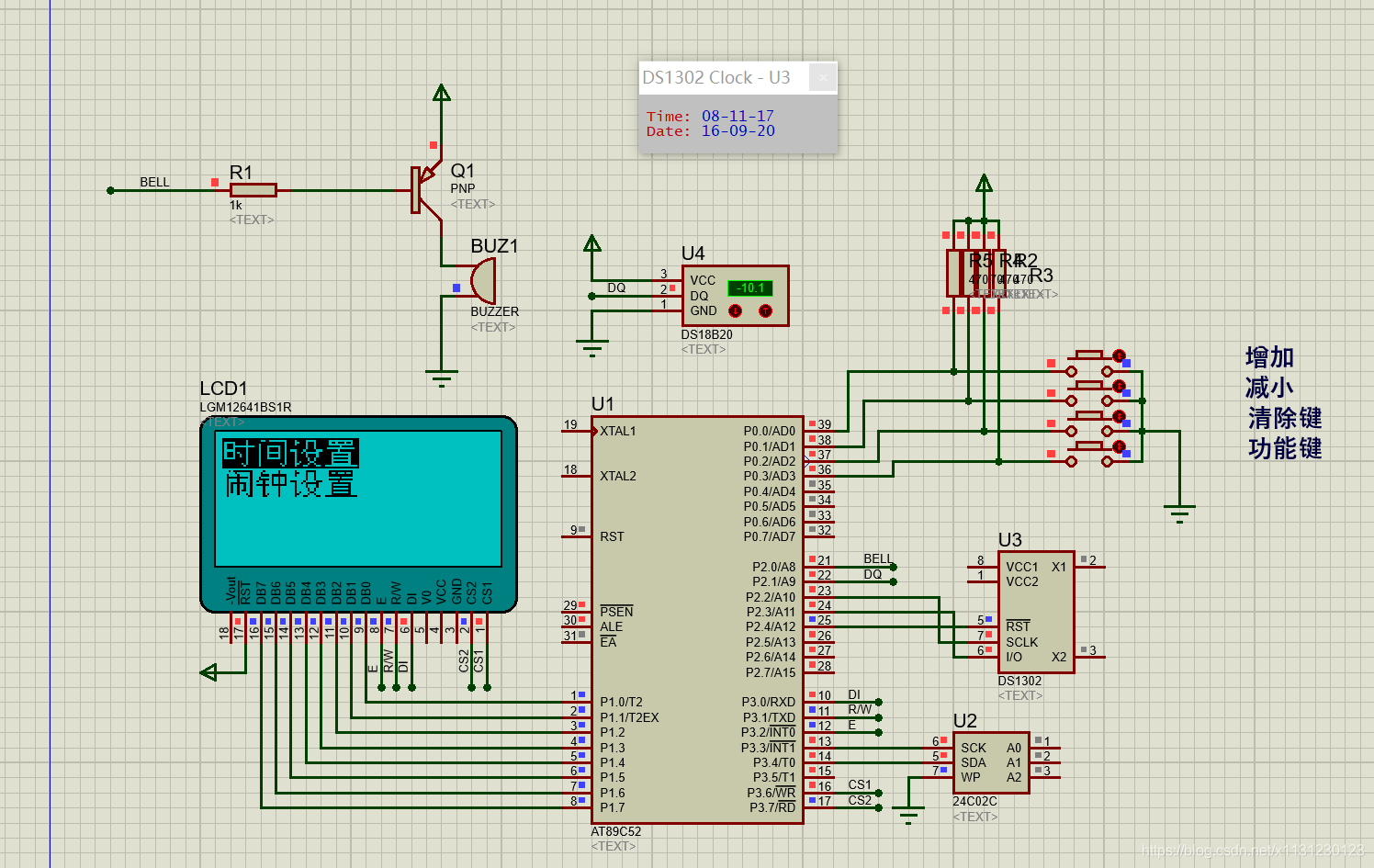This screenshot has width=1374, height=868.
Task: Click the XTAL2 pin on U1
Action: pos(618,476)
